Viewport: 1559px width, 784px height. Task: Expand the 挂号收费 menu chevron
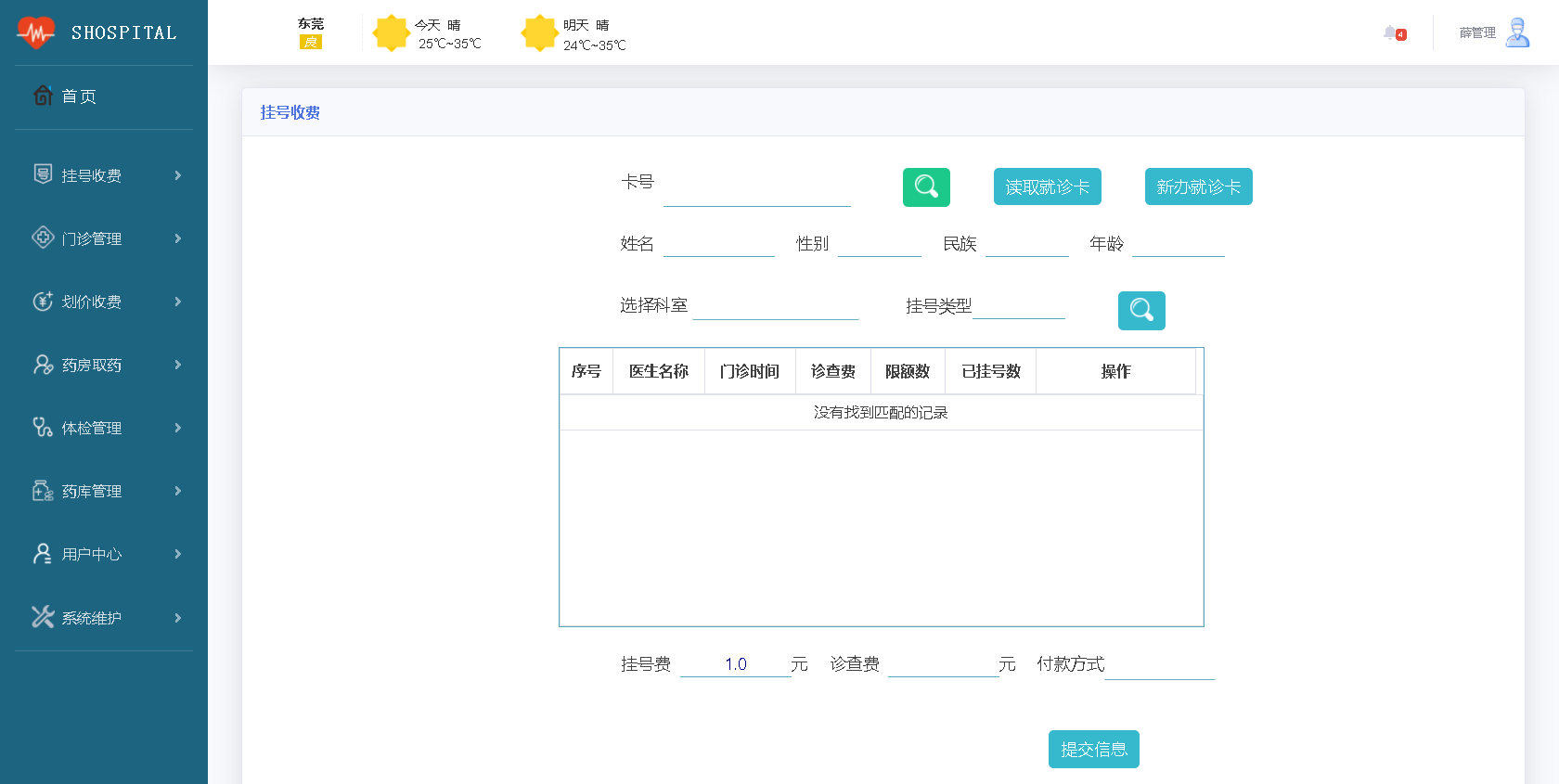point(178,175)
